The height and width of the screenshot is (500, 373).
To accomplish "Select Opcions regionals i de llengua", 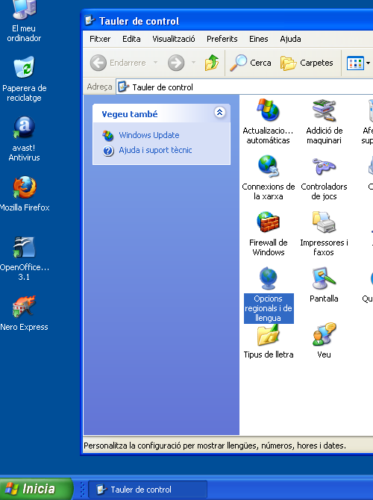I will [x=268, y=295].
